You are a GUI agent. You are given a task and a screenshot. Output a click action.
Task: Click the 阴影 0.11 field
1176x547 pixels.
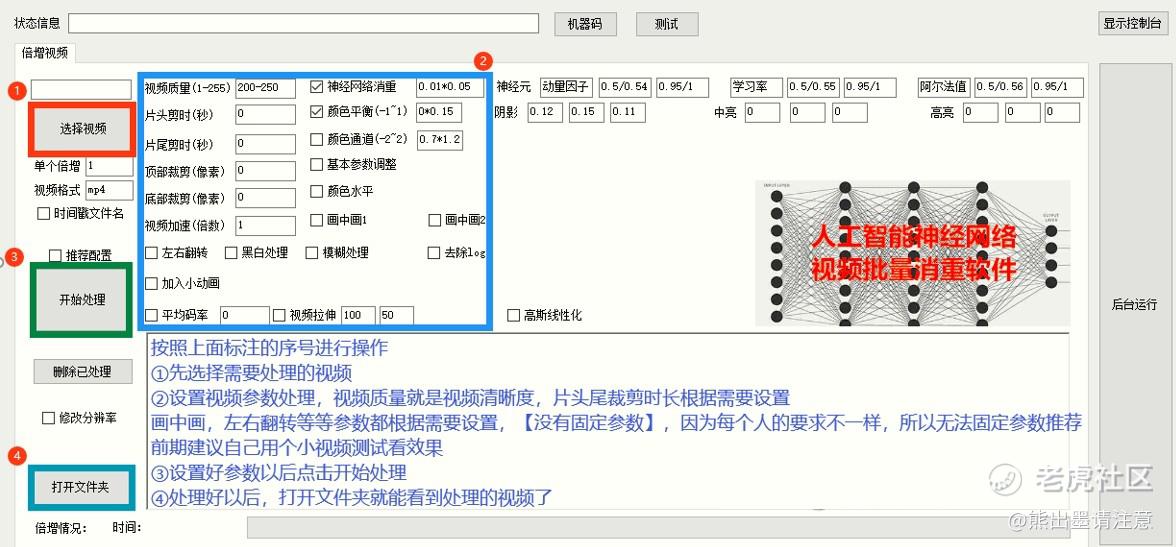628,113
